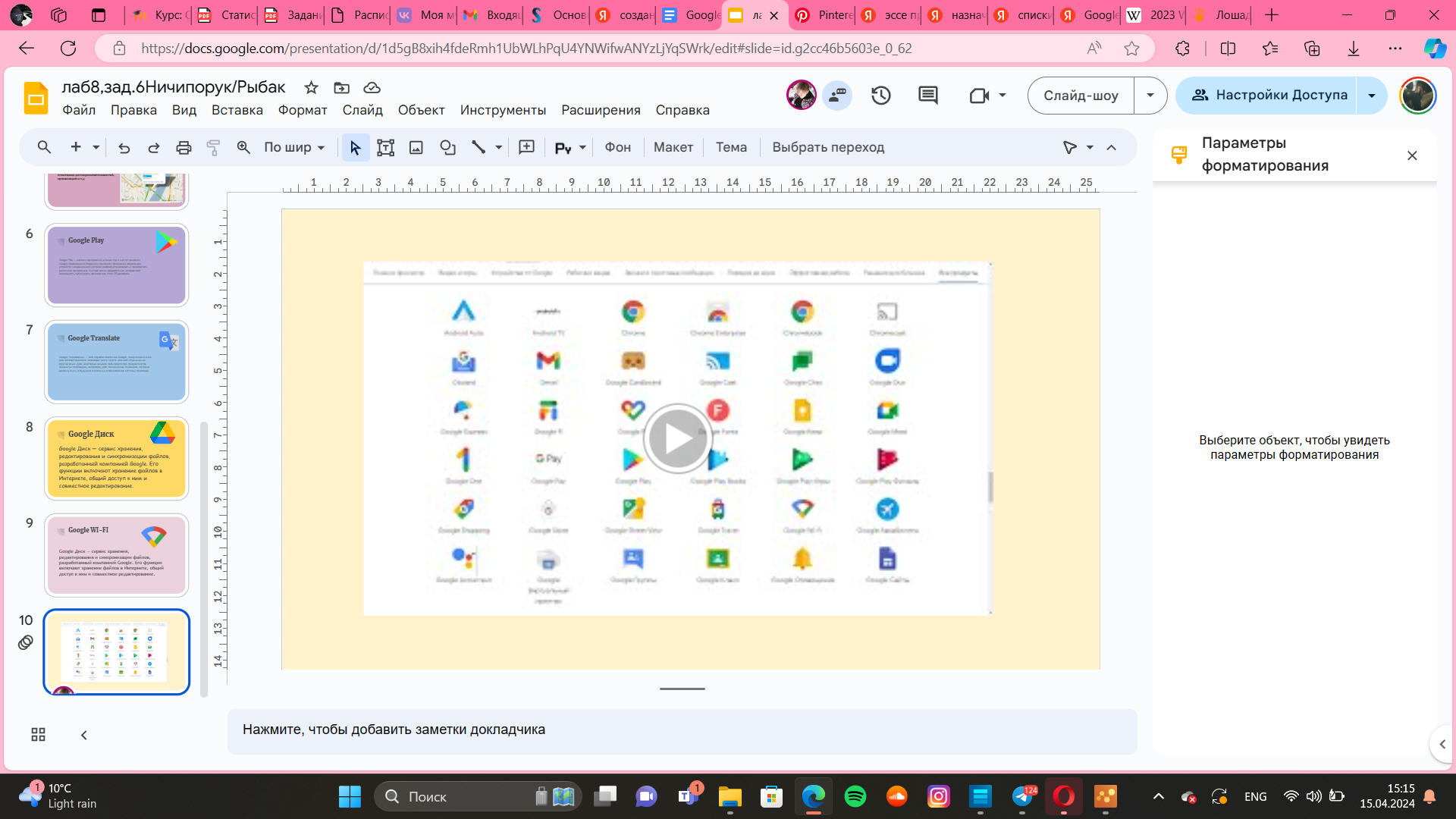Open the Правка menu
The width and height of the screenshot is (1456, 819).
point(133,110)
